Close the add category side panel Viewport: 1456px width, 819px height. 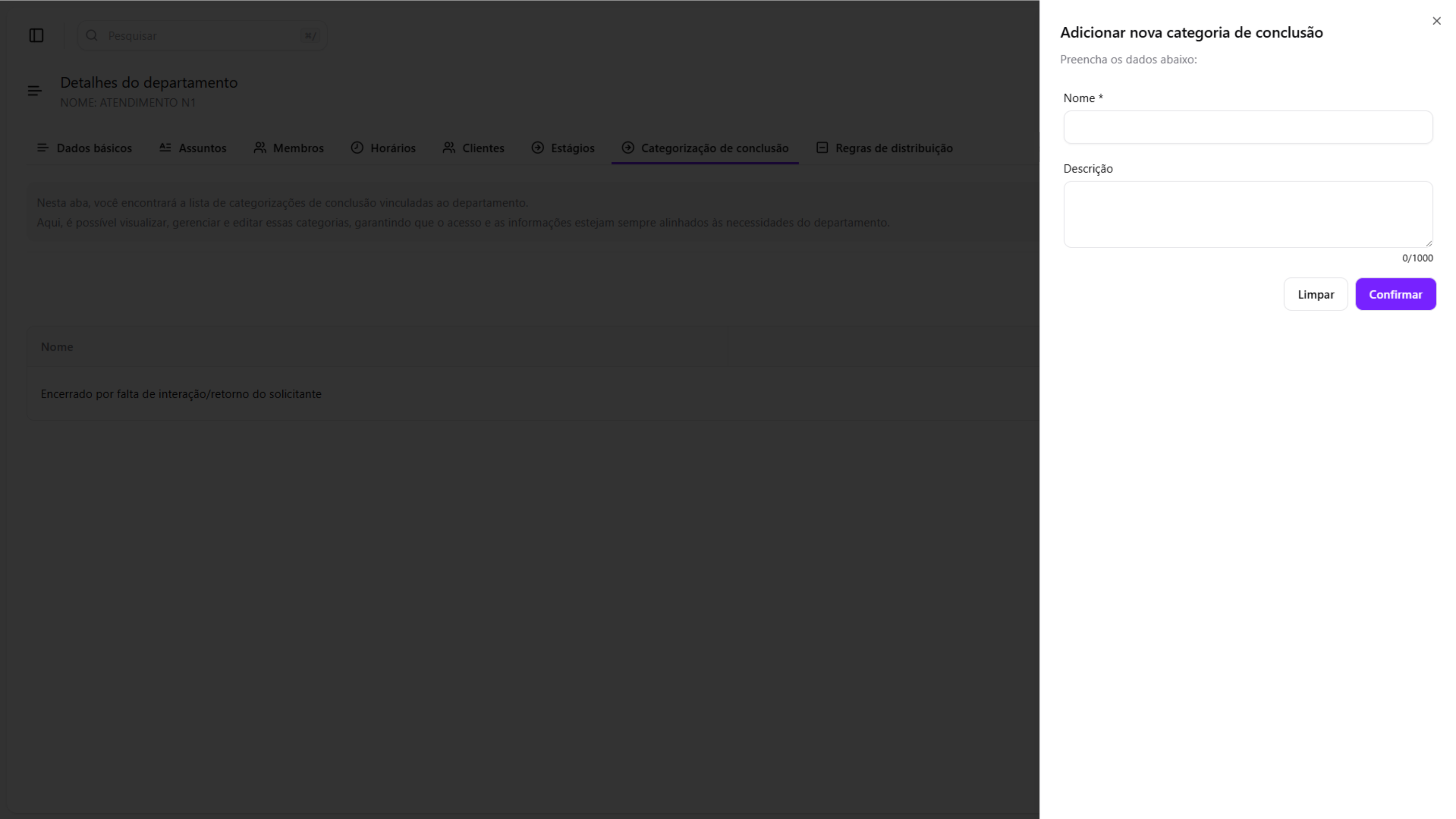[1436, 21]
